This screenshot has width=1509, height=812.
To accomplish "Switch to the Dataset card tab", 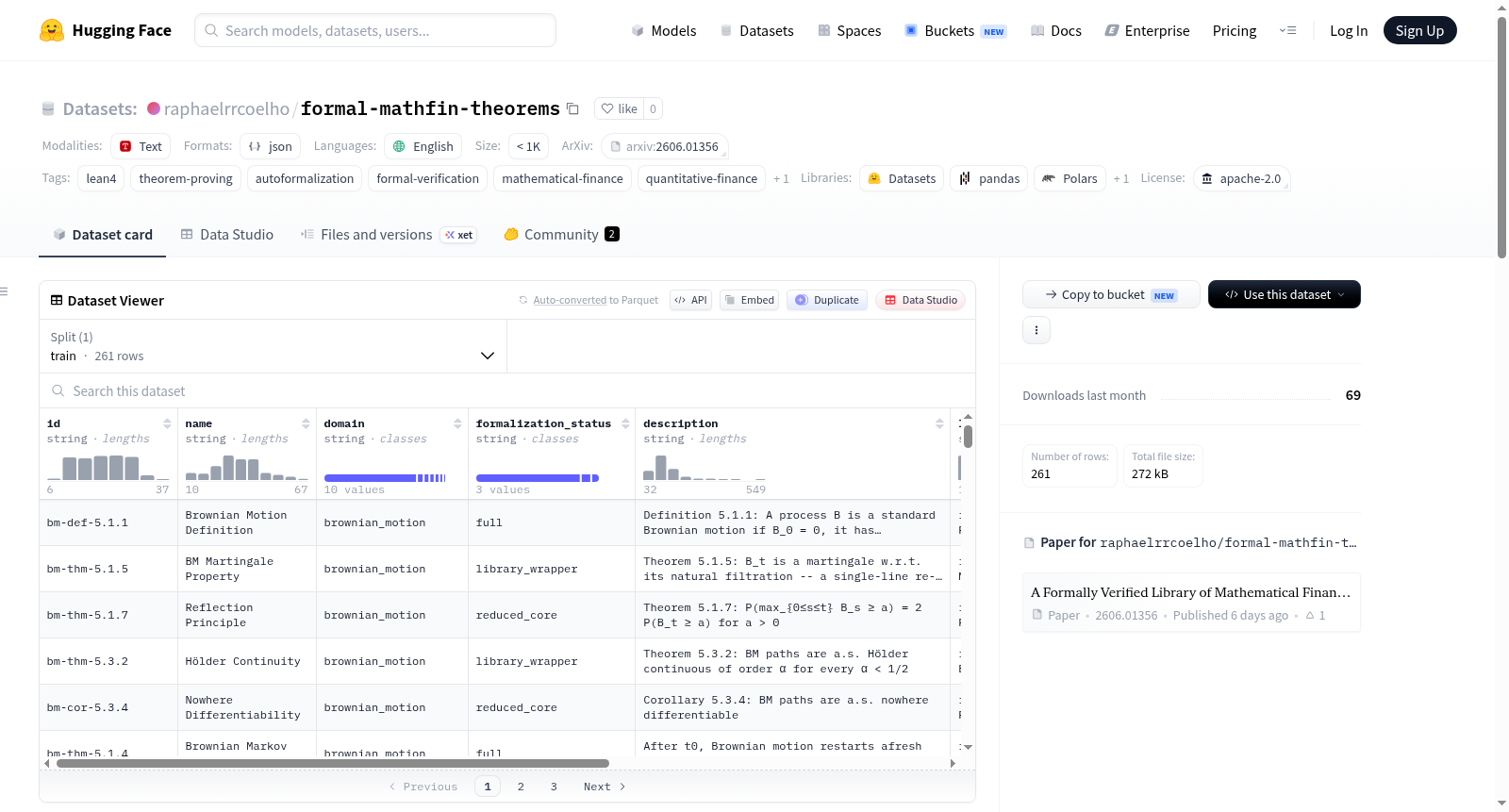I will pyautogui.click(x=102, y=235).
